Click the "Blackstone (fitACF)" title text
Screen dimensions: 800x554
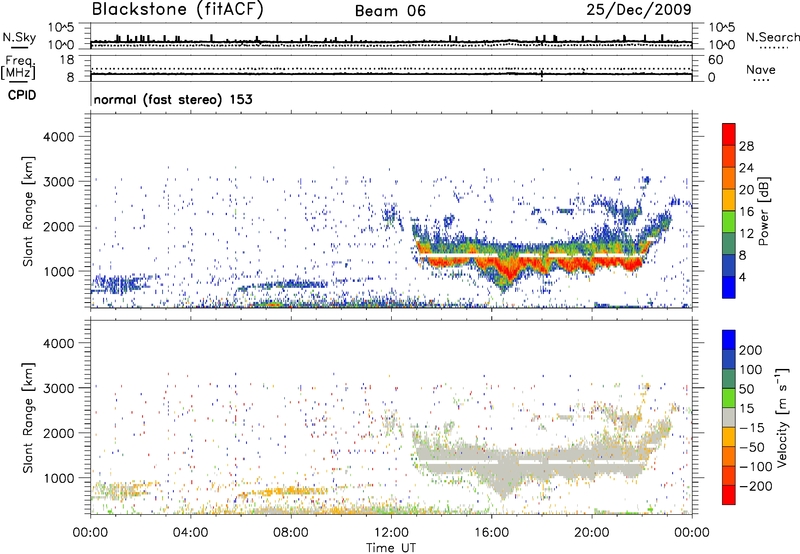tap(178, 9)
